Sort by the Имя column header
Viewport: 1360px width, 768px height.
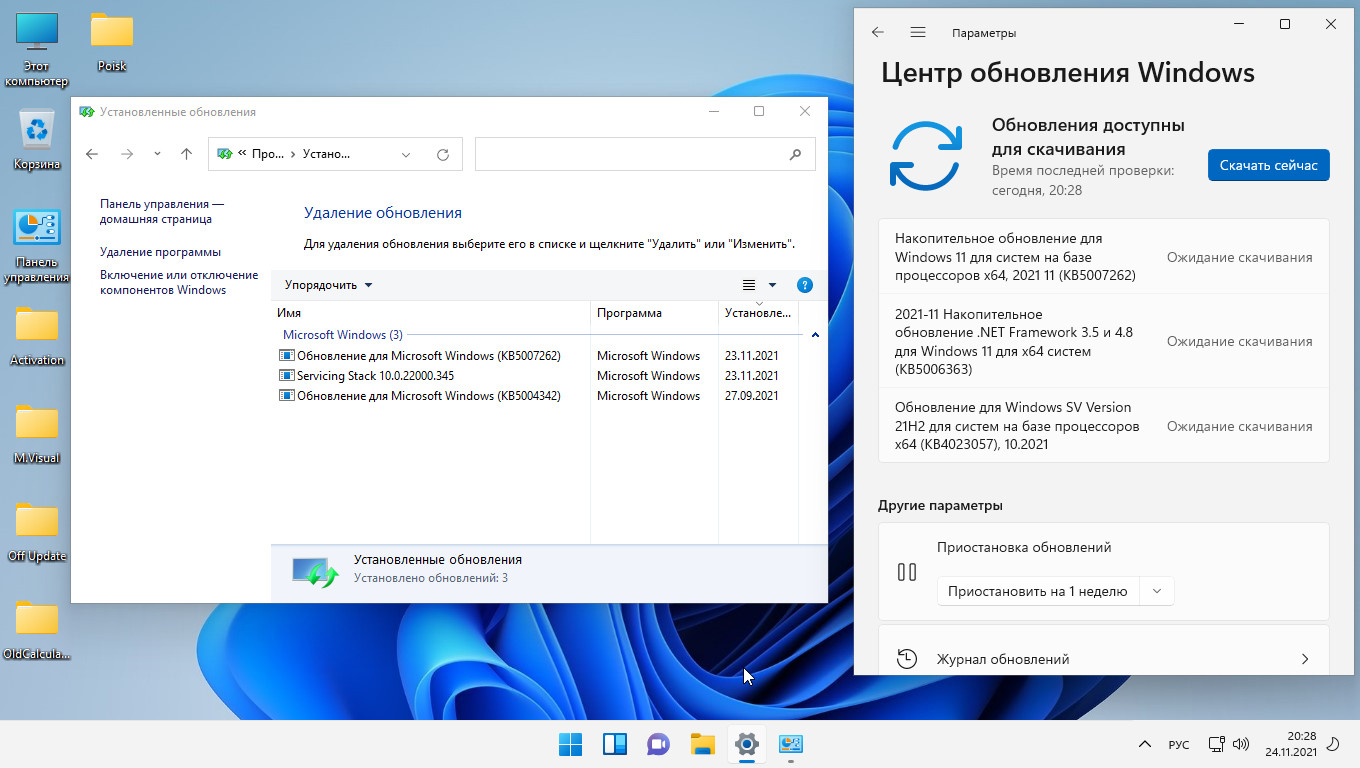pyautogui.click(x=431, y=313)
